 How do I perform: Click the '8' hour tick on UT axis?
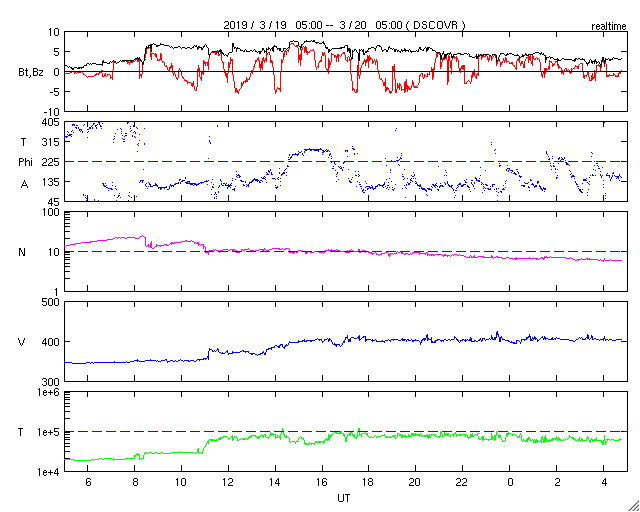click(x=135, y=483)
